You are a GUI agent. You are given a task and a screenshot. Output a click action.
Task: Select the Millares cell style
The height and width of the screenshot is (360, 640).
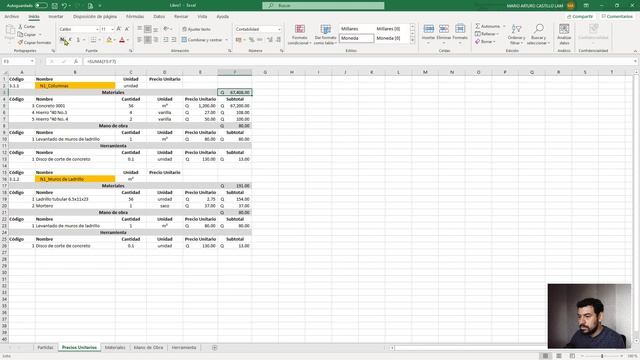(x=356, y=29)
